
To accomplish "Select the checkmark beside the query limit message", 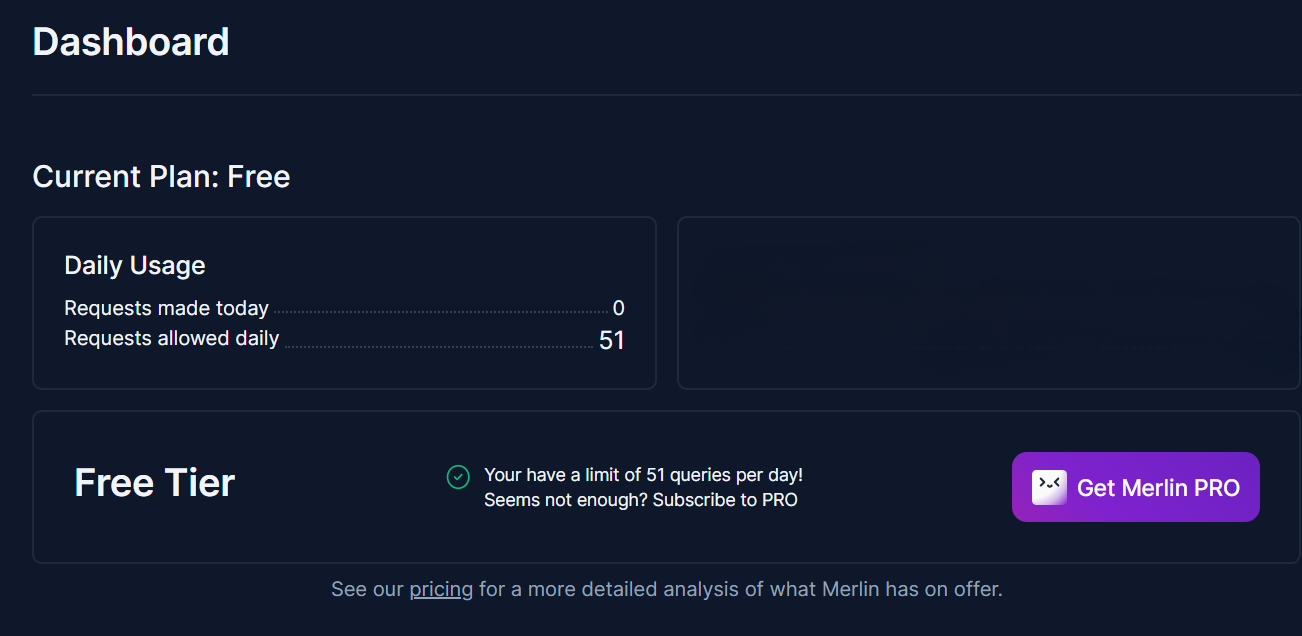I will (458, 478).
